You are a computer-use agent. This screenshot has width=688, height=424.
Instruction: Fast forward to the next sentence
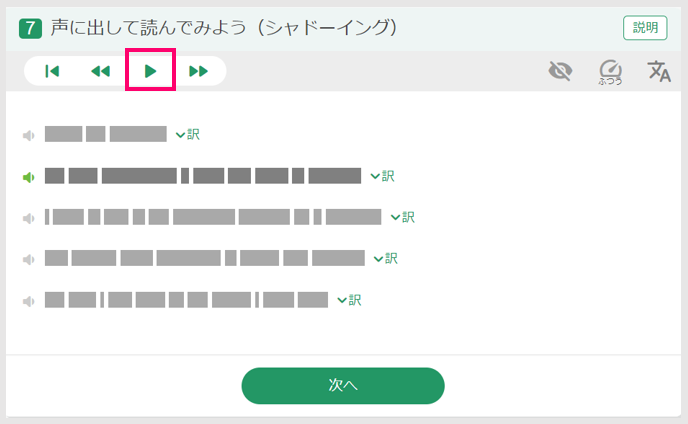198,71
